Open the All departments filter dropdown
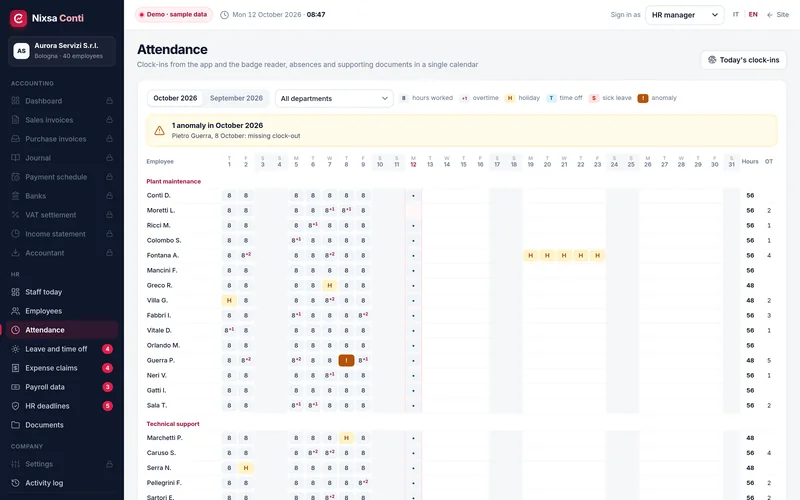Image resolution: width=800 pixels, height=500 pixels. point(334,98)
